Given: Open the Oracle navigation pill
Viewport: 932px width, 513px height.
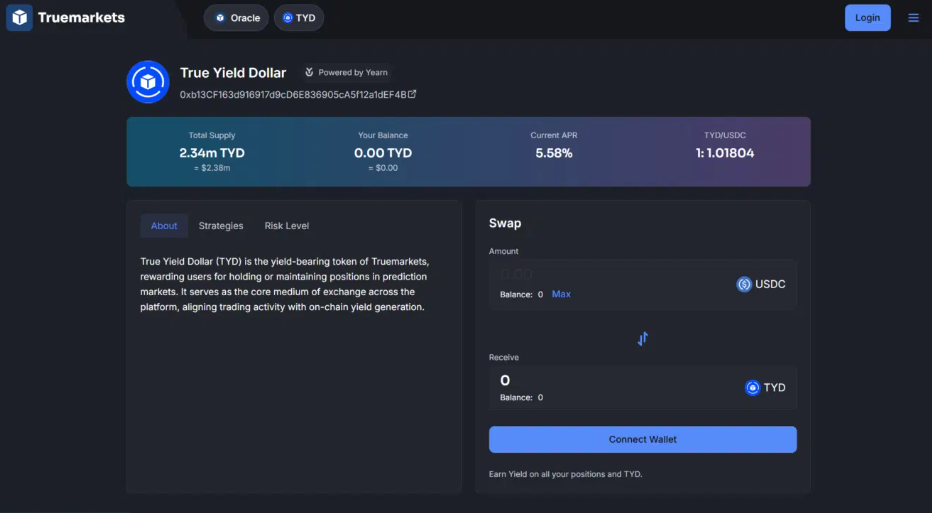Looking at the screenshot, I should tap(237, 18).
